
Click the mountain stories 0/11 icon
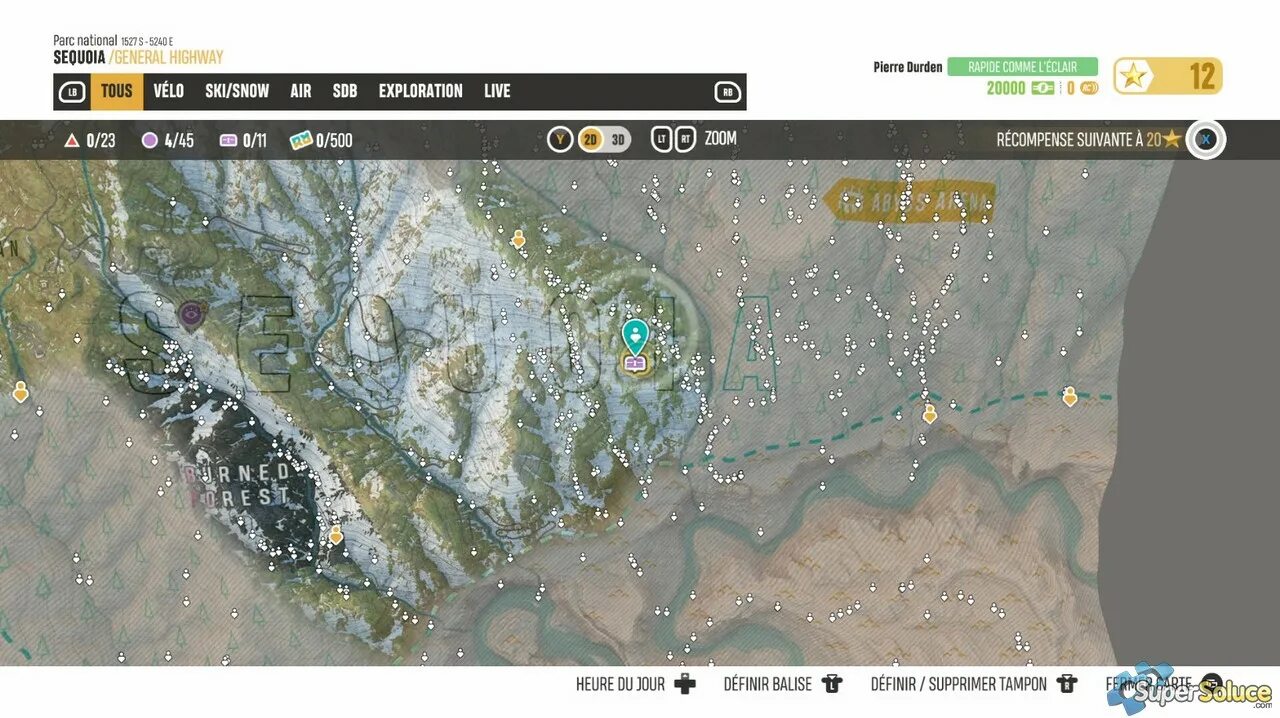point(229,141)
